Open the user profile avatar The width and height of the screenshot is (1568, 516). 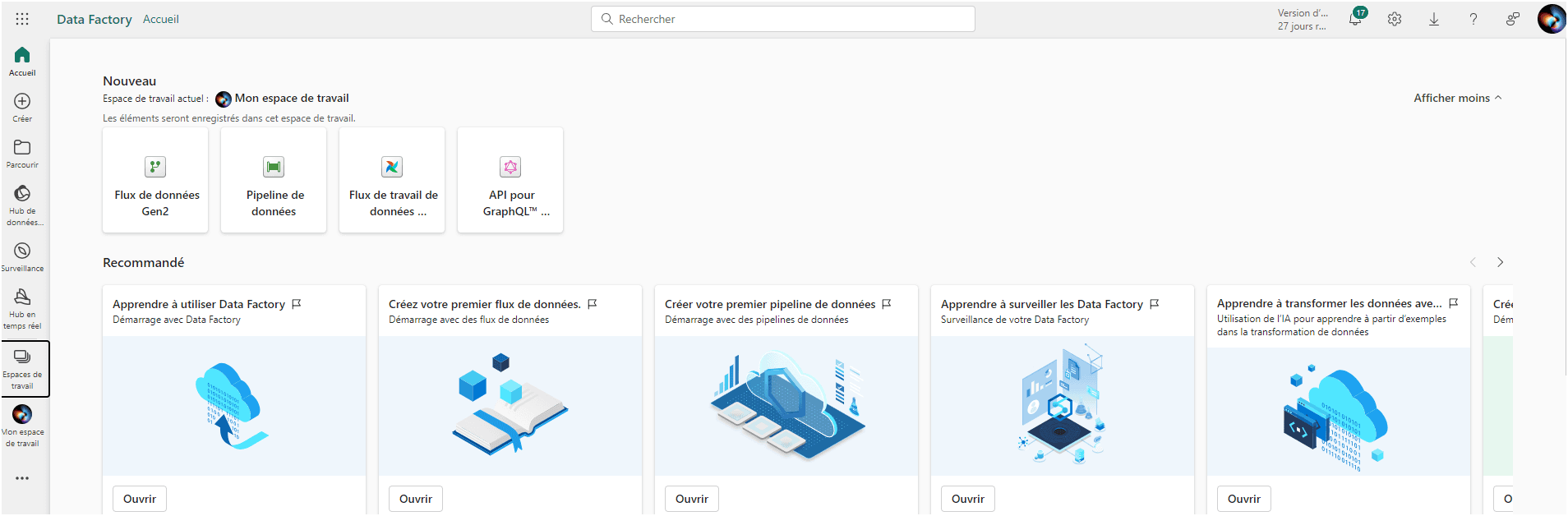pos(1552,19)
